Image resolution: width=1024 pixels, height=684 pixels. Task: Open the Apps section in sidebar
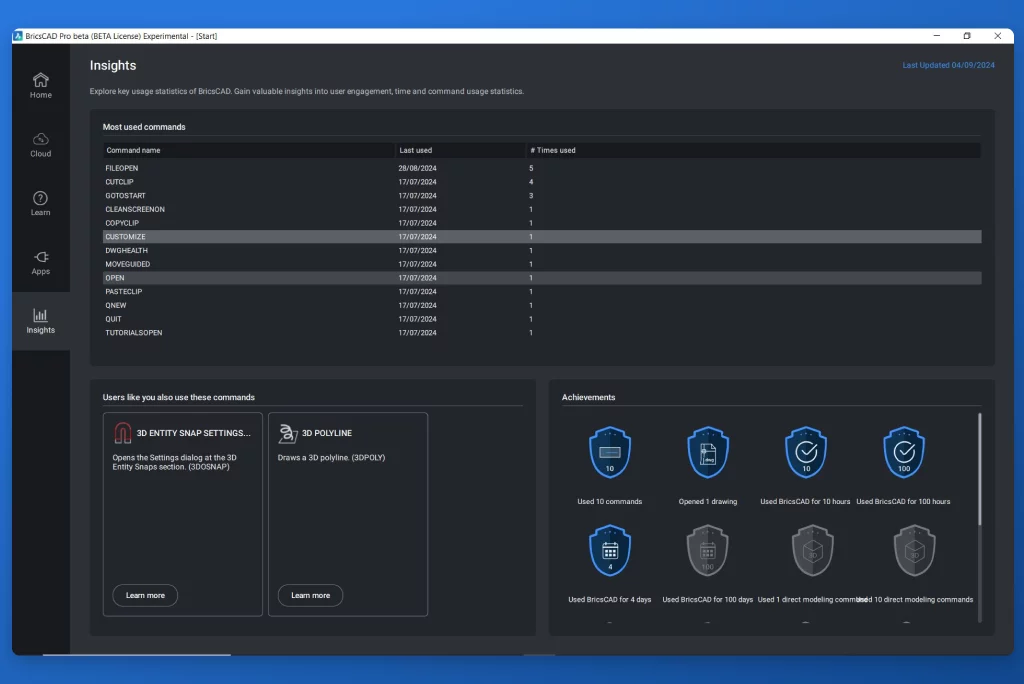[40, 263]
